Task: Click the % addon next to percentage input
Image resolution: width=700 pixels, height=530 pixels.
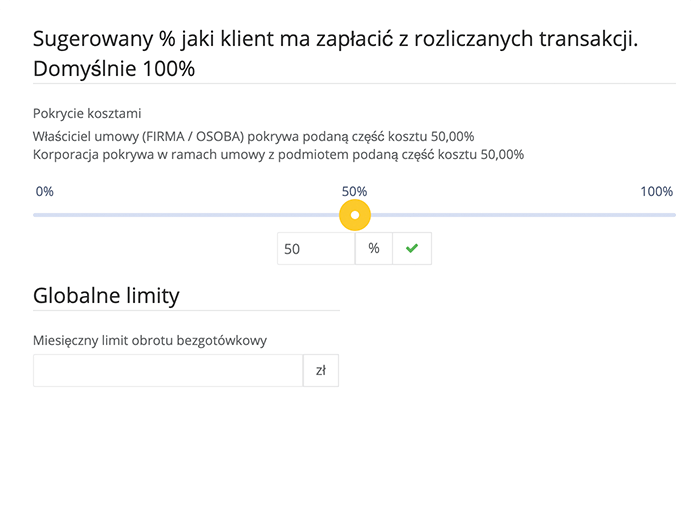Action: (x=374, y=248)
